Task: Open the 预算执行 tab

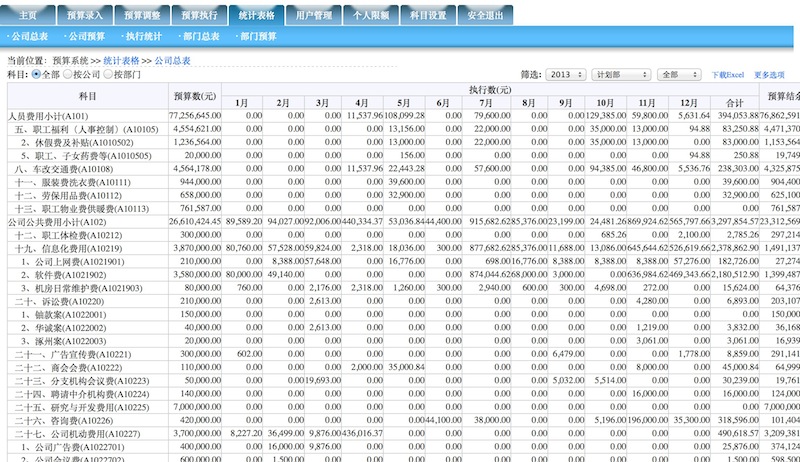Action: (x=199, y=15)
